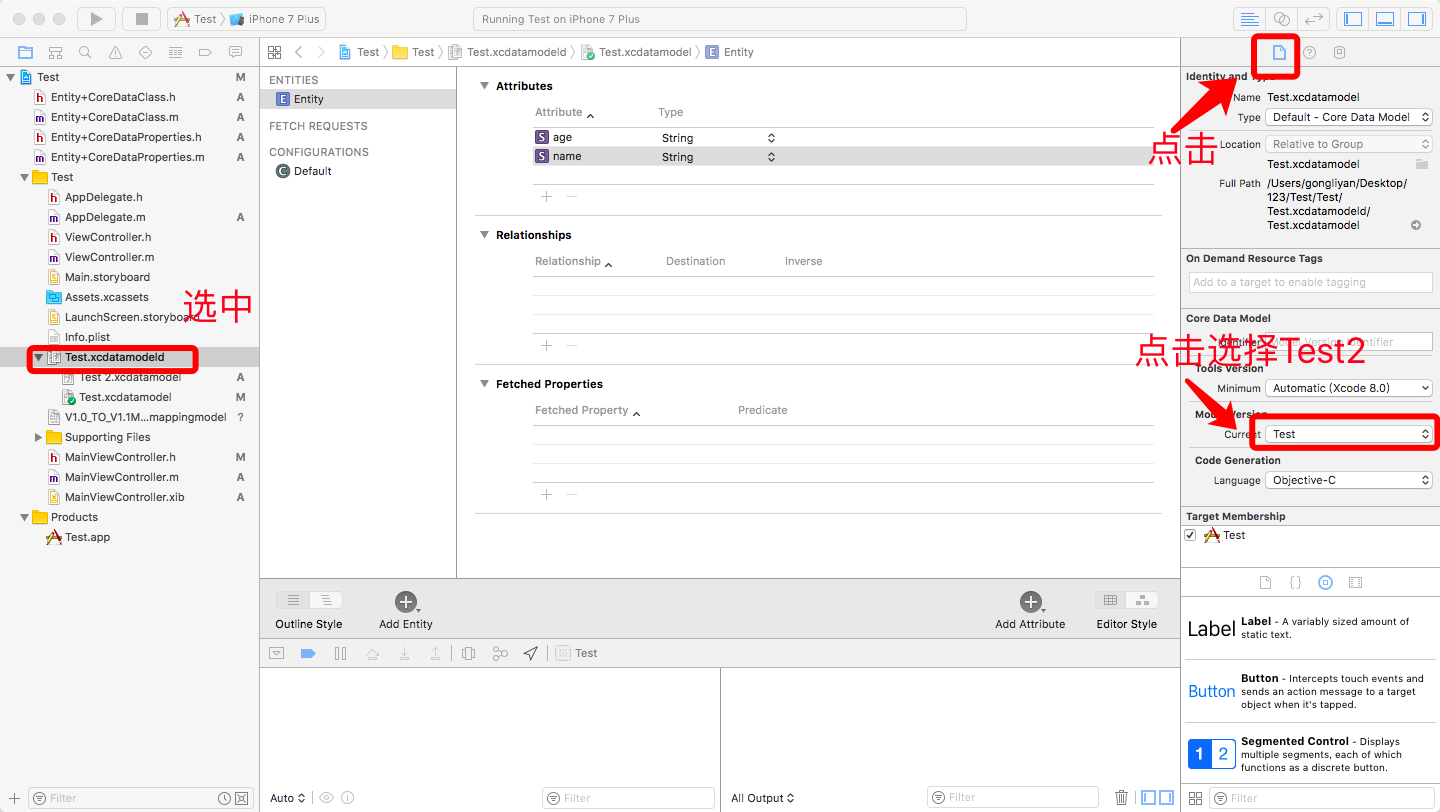This screenshot has width=1440, height=812.
Task: Show the Object library tab
Action: [x=1325, y=582]
